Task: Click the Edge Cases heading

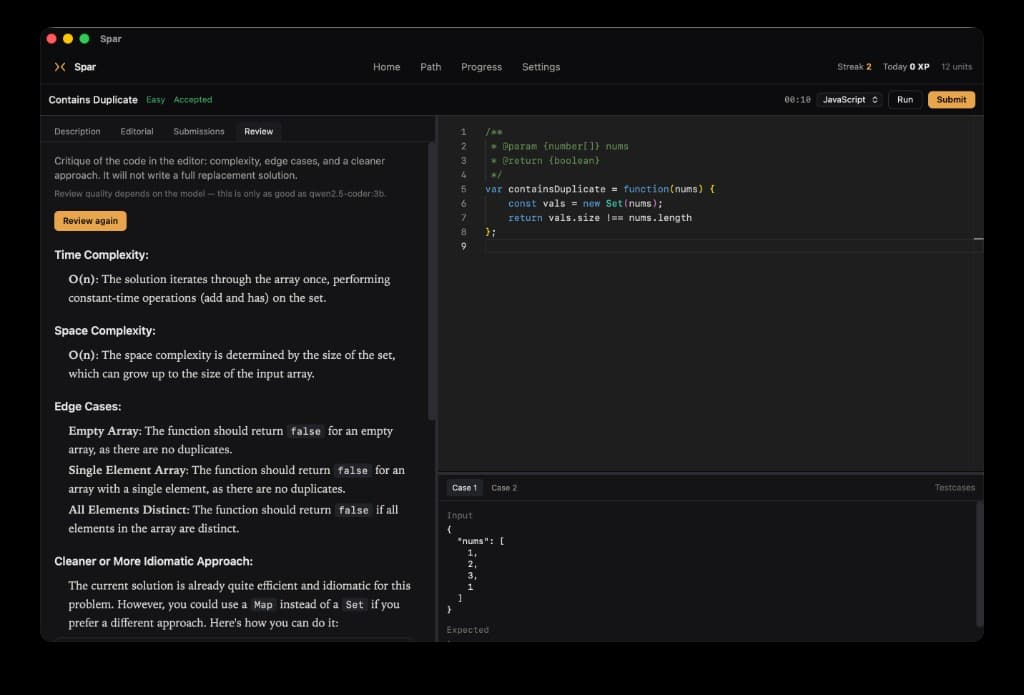Action: click(88, 406)
